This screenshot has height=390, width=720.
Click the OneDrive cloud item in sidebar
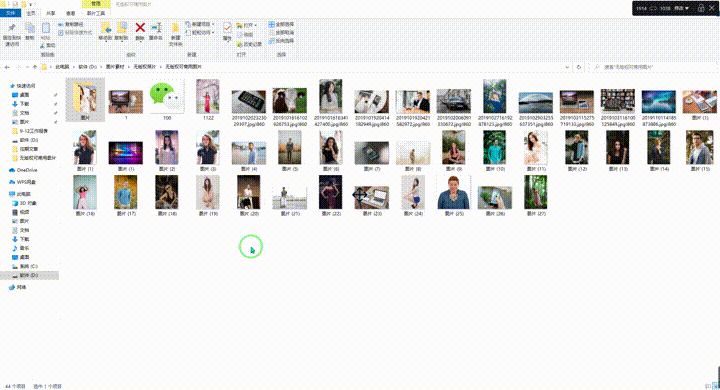coord(23,170)
